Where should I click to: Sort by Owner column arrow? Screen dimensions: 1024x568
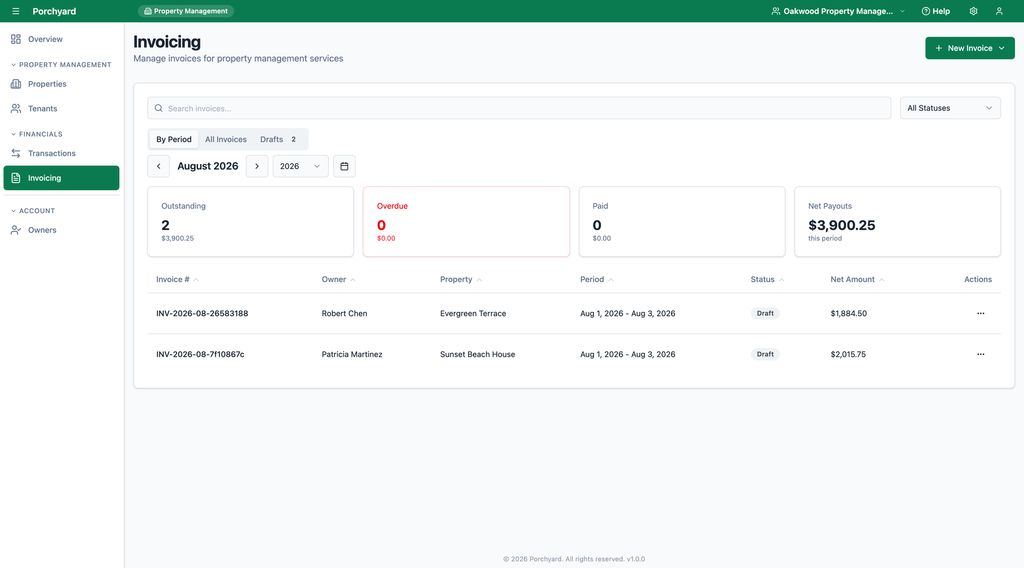coord(353,280)
